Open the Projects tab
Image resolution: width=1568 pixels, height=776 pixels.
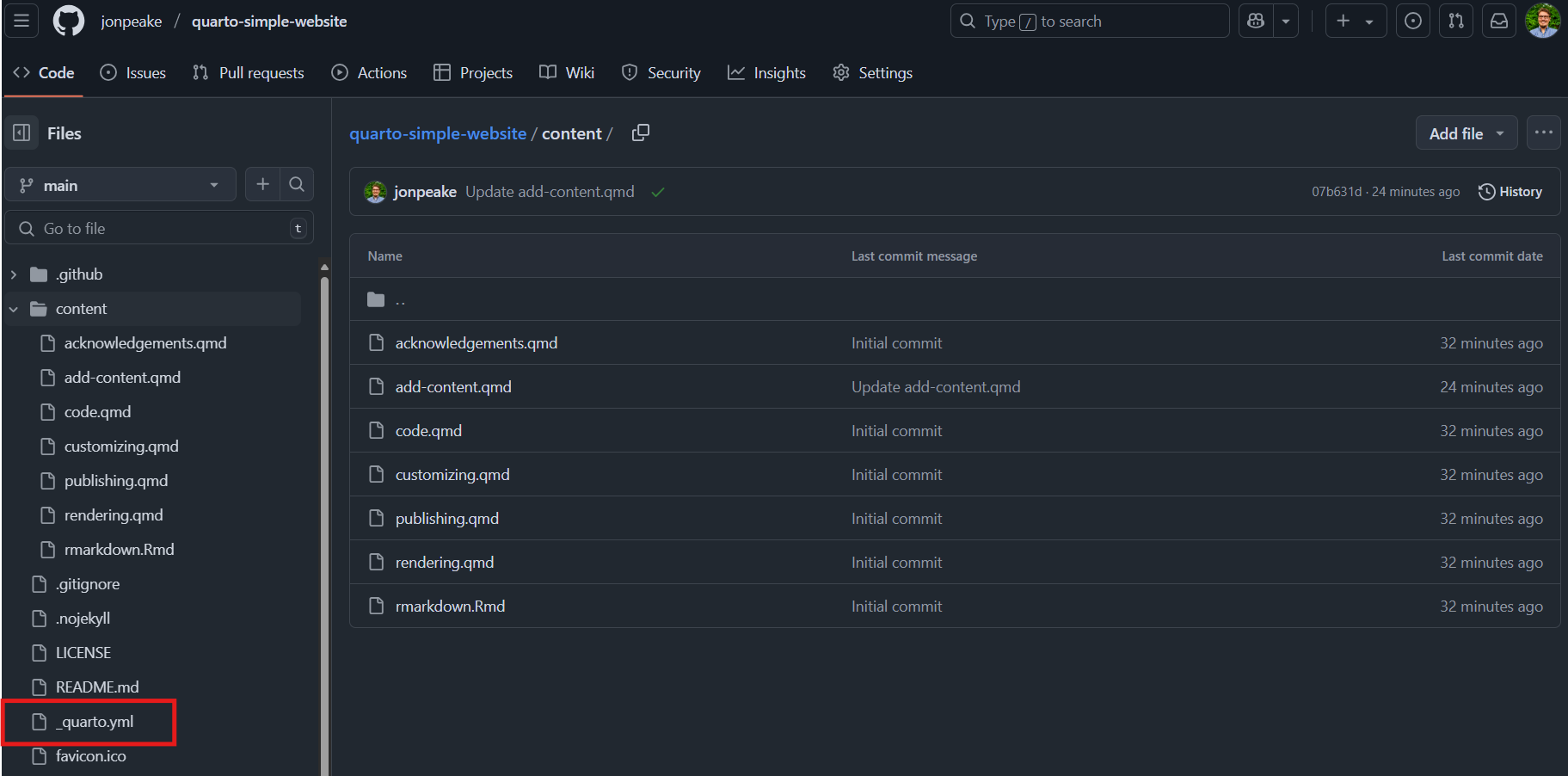click(x=473, y=73)
